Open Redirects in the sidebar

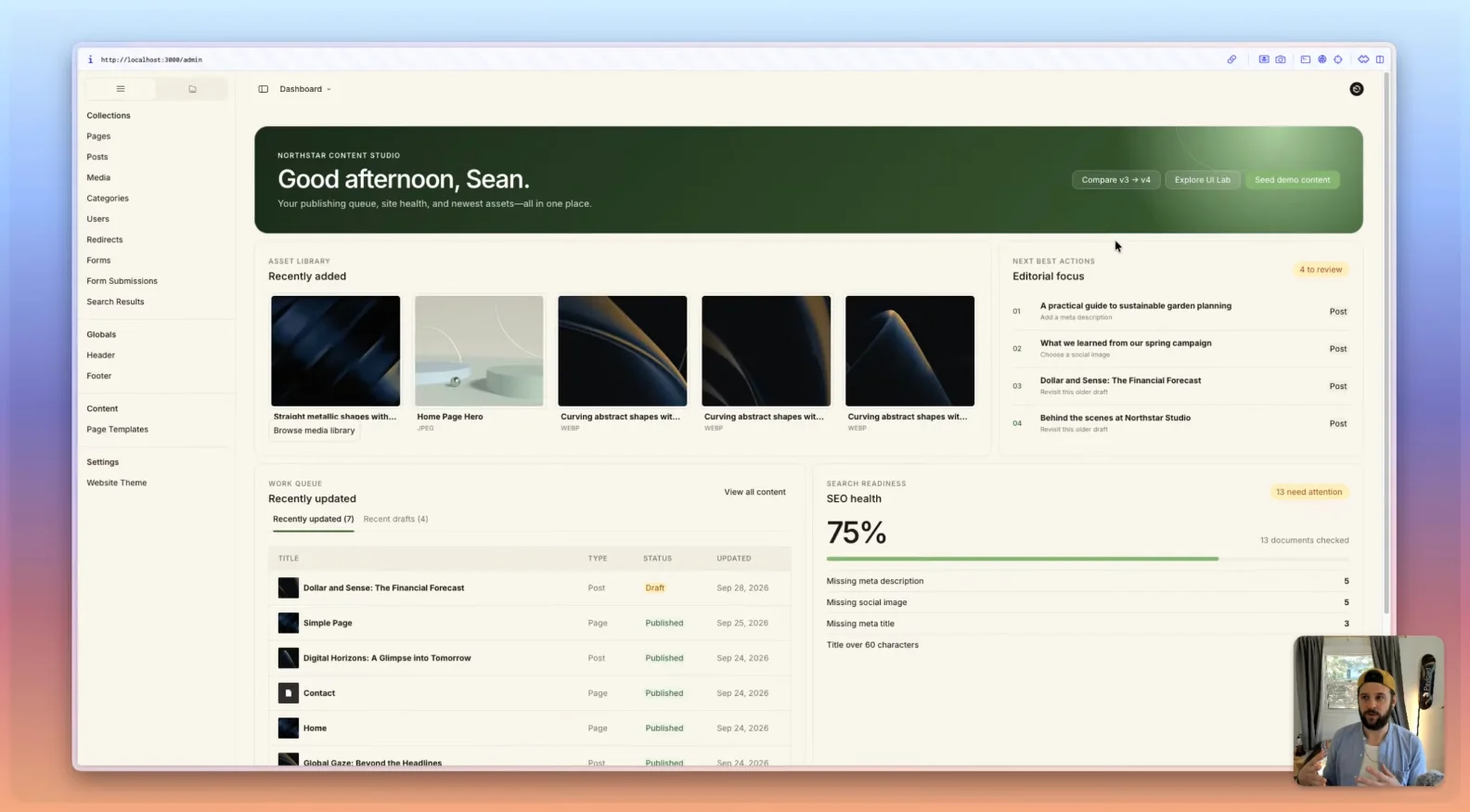105,239
